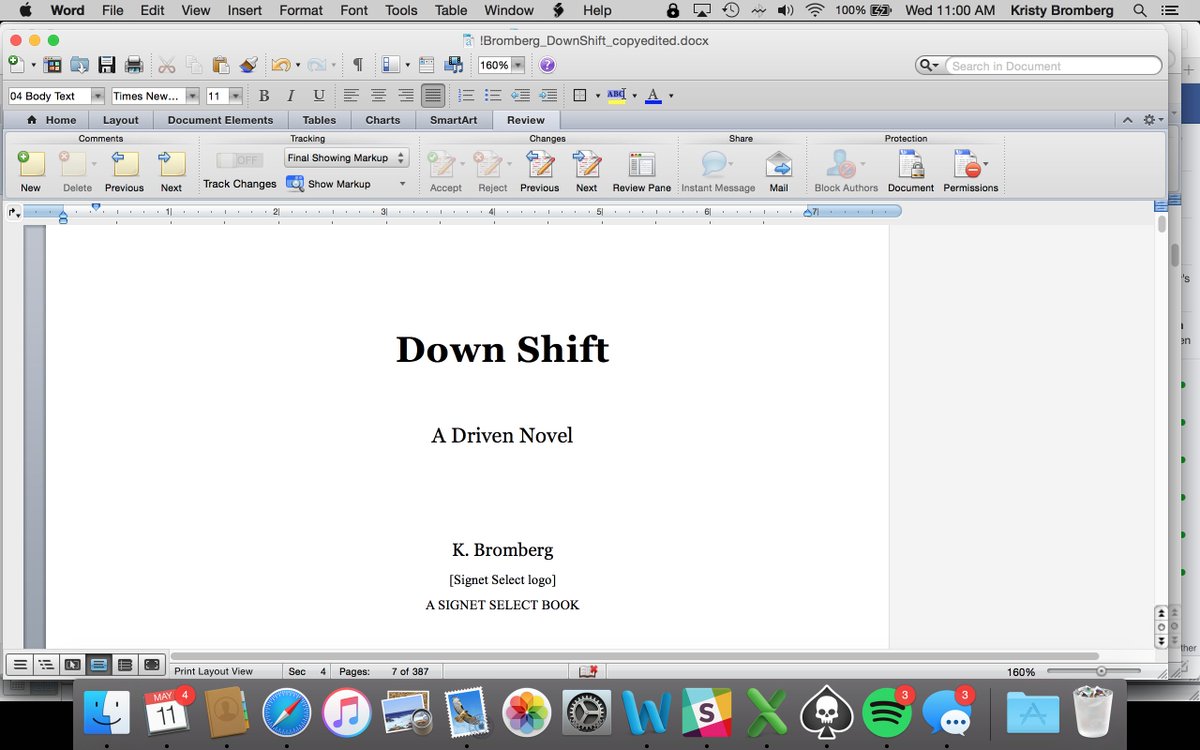This screenshot has height=750, width=1200.
Task: Paste from clipboard icon
Action: [x=222, y=65]
